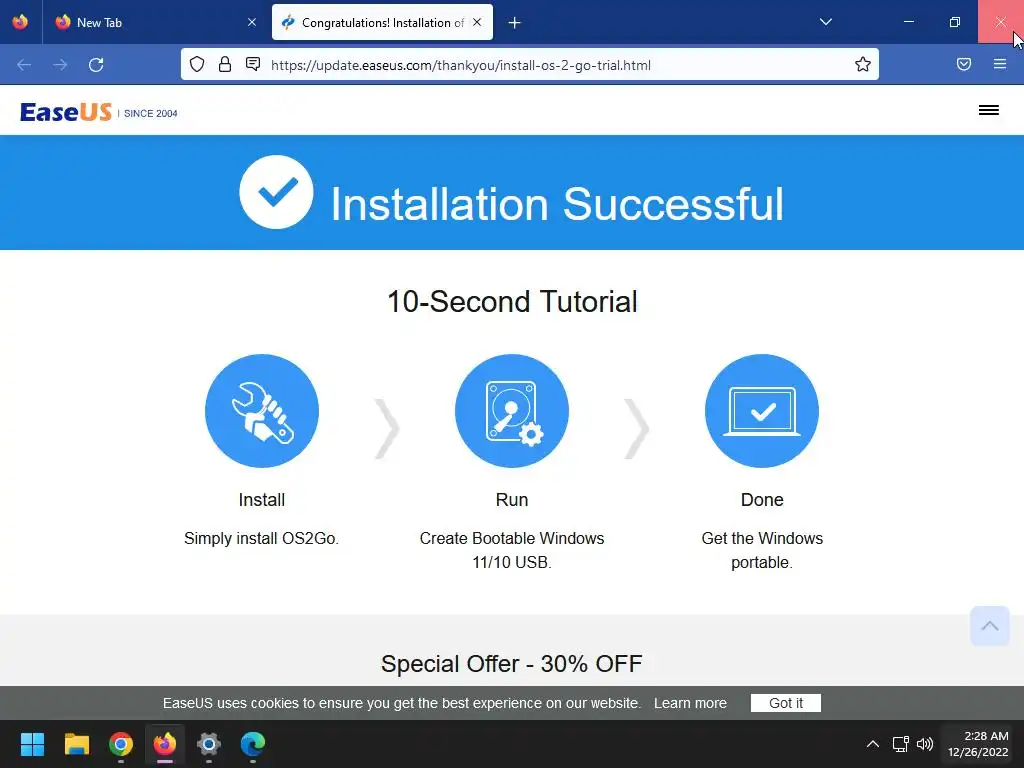The image size is (1024, 768).
Task: Open Google Chrome from taskbar
Action: coord(121,744)
